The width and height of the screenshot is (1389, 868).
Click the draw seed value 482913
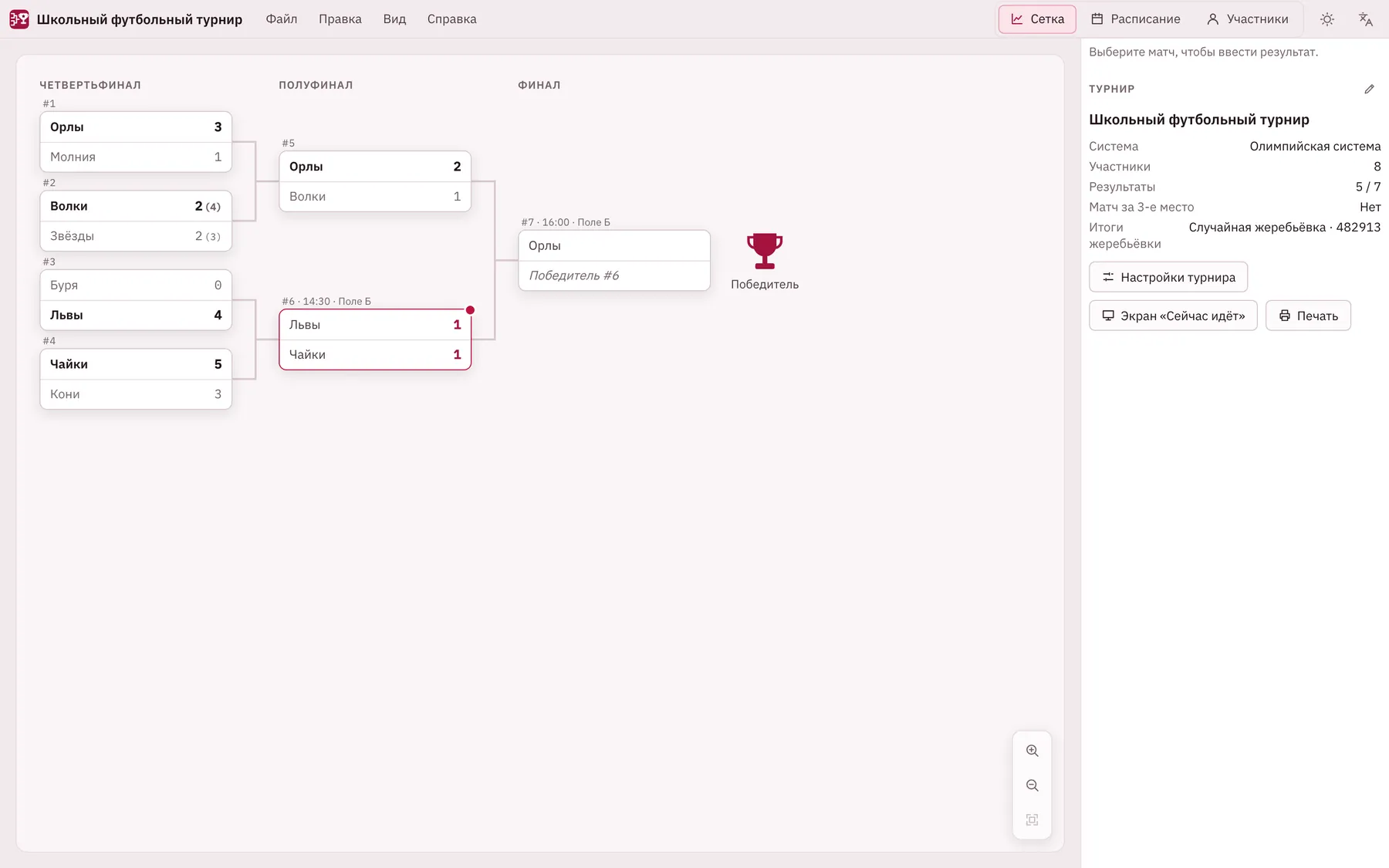[1358, 227]
